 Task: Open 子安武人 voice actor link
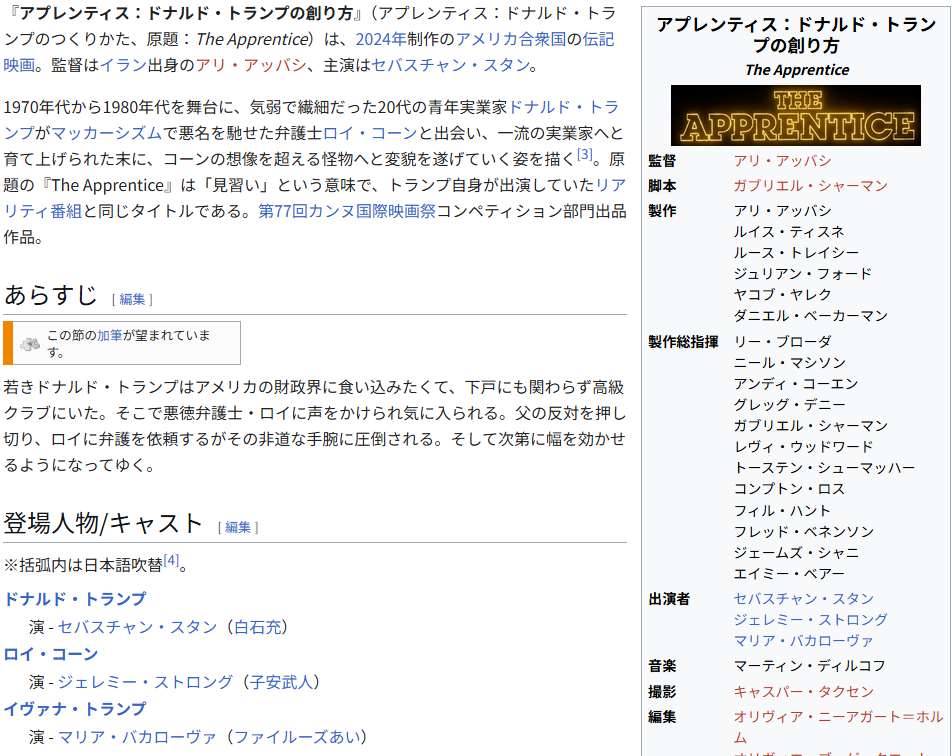[x=283, y=682]
